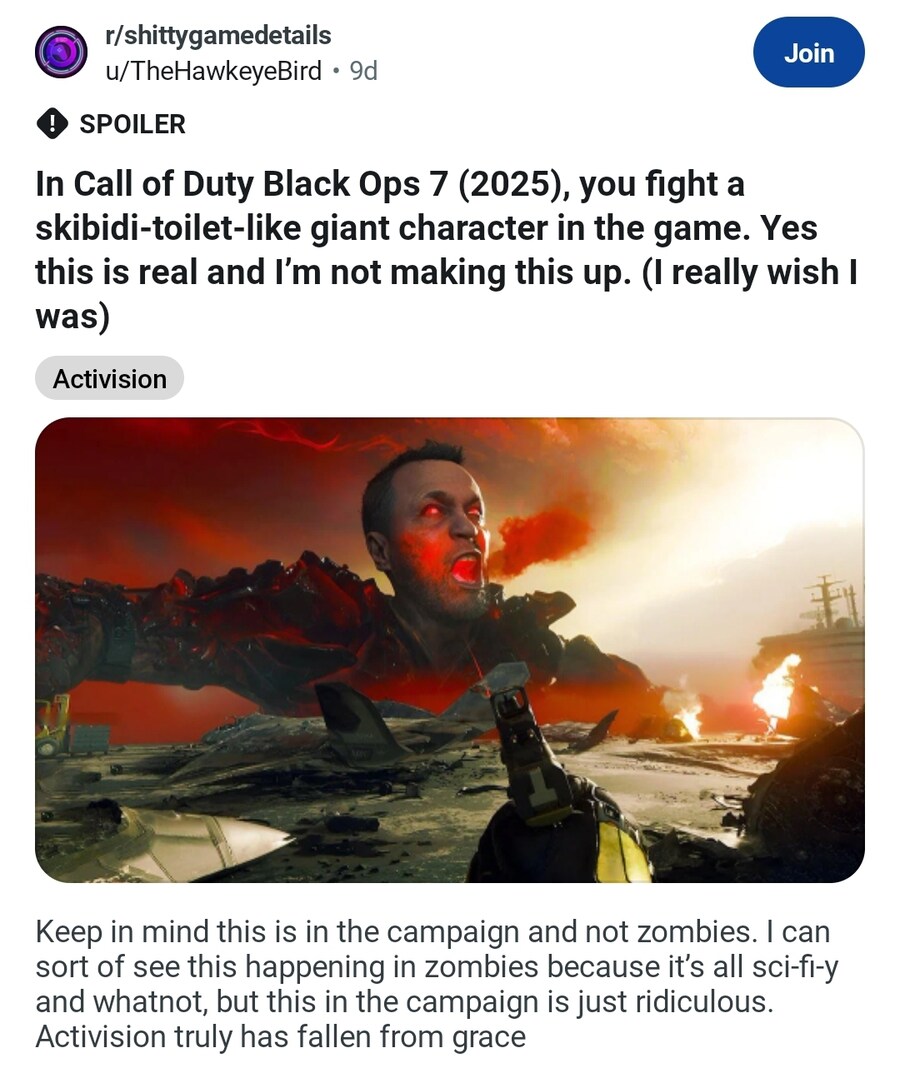The height and width of the screenshot is (1068, 900).
Task: Open the post via its title
Action: 446,249
